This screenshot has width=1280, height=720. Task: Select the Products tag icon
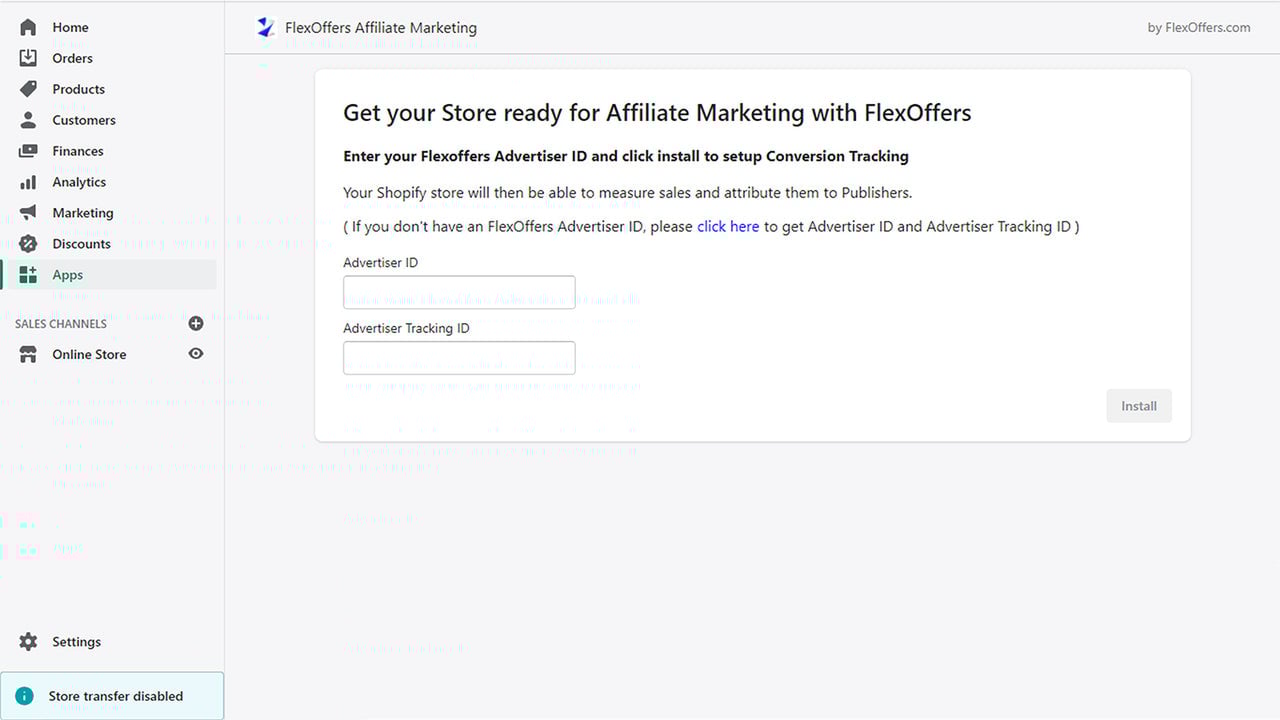pyautogui.click(x=28, y=89)
